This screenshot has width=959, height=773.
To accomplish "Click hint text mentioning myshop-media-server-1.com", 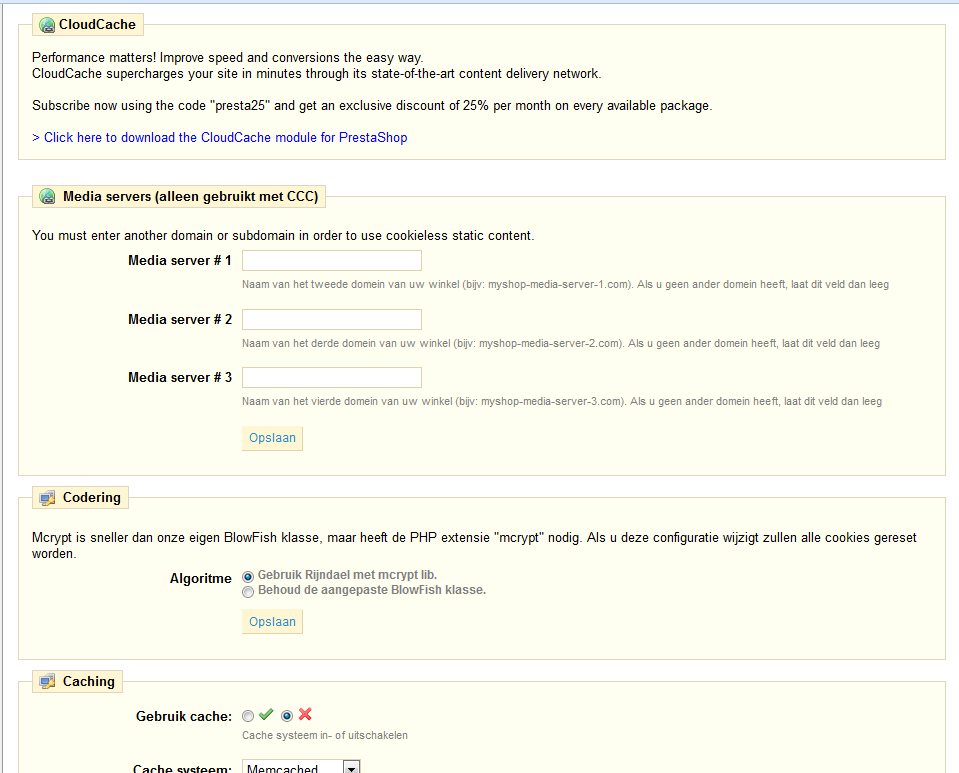I will coord(565,284).
